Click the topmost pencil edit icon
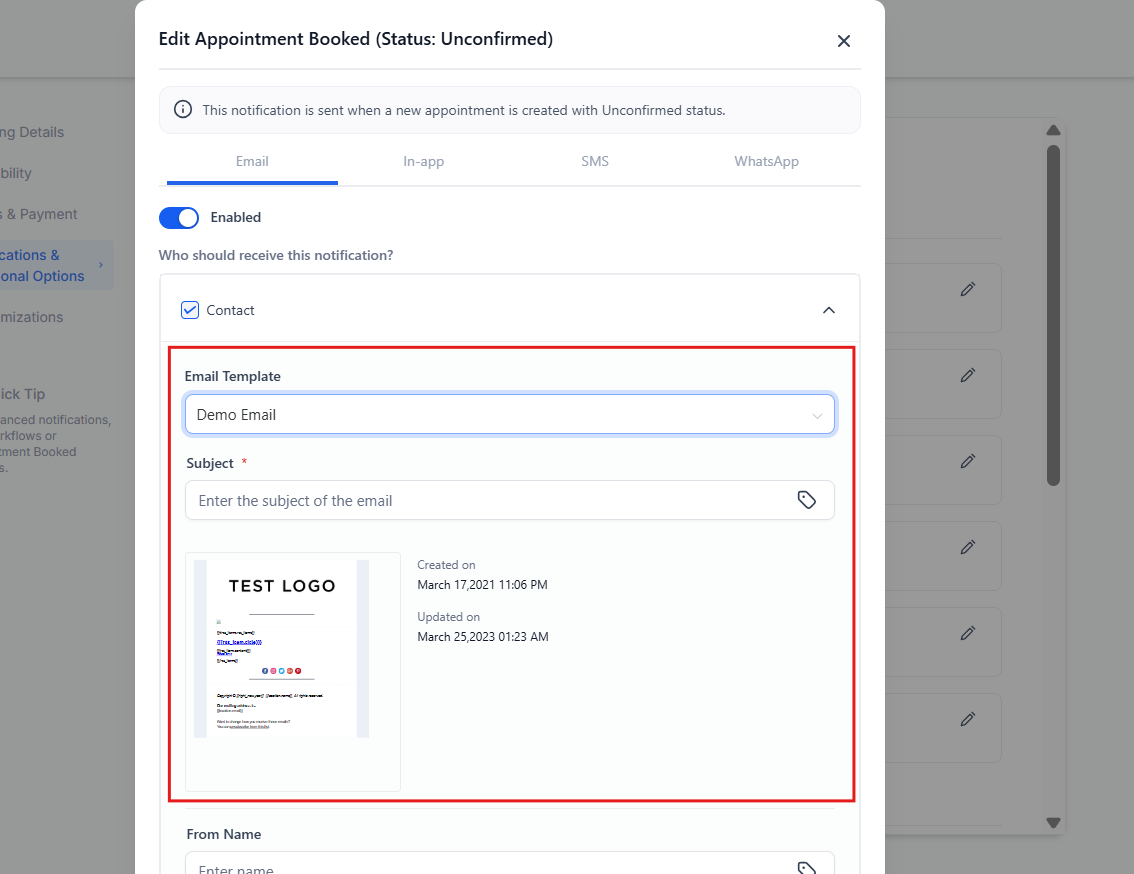The height and width of the screenshot is (874, 1134). [967, 289]
